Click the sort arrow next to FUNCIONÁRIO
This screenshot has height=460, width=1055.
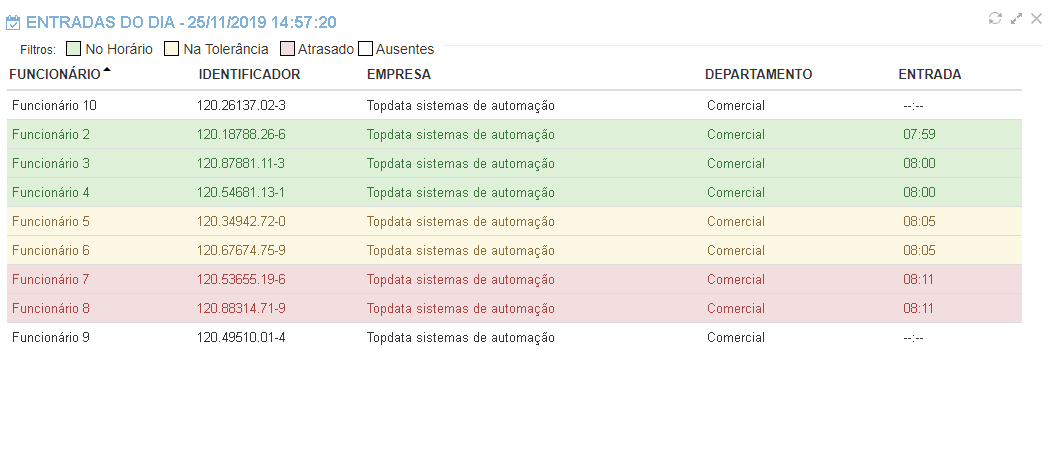[107, 70]
